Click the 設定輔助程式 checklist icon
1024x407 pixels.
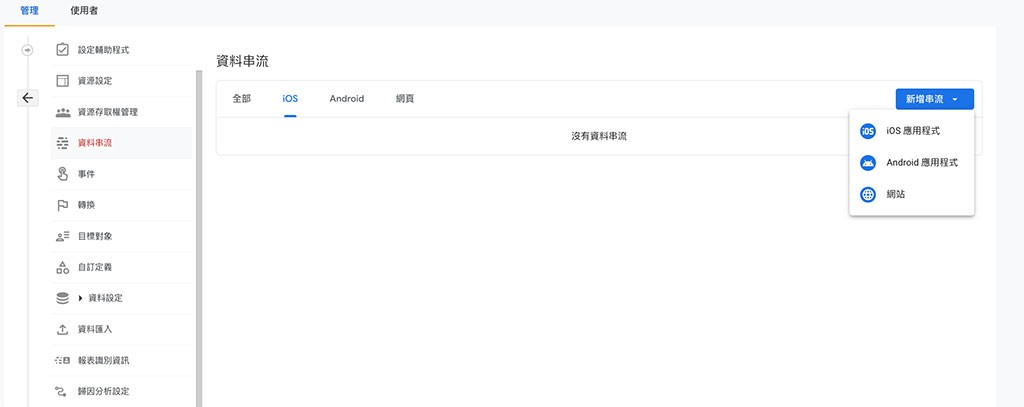[x=63, y=50]
